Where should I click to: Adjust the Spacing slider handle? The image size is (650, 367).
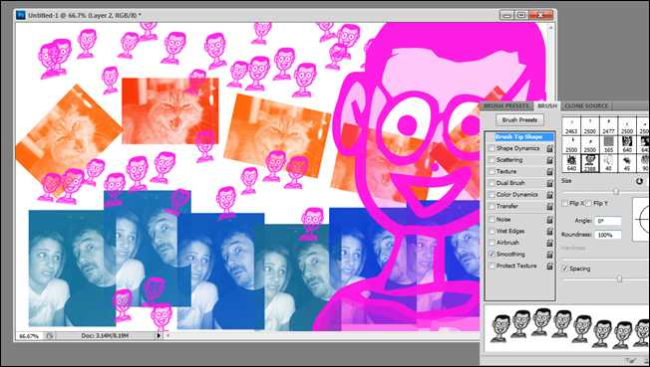[619, 279]
